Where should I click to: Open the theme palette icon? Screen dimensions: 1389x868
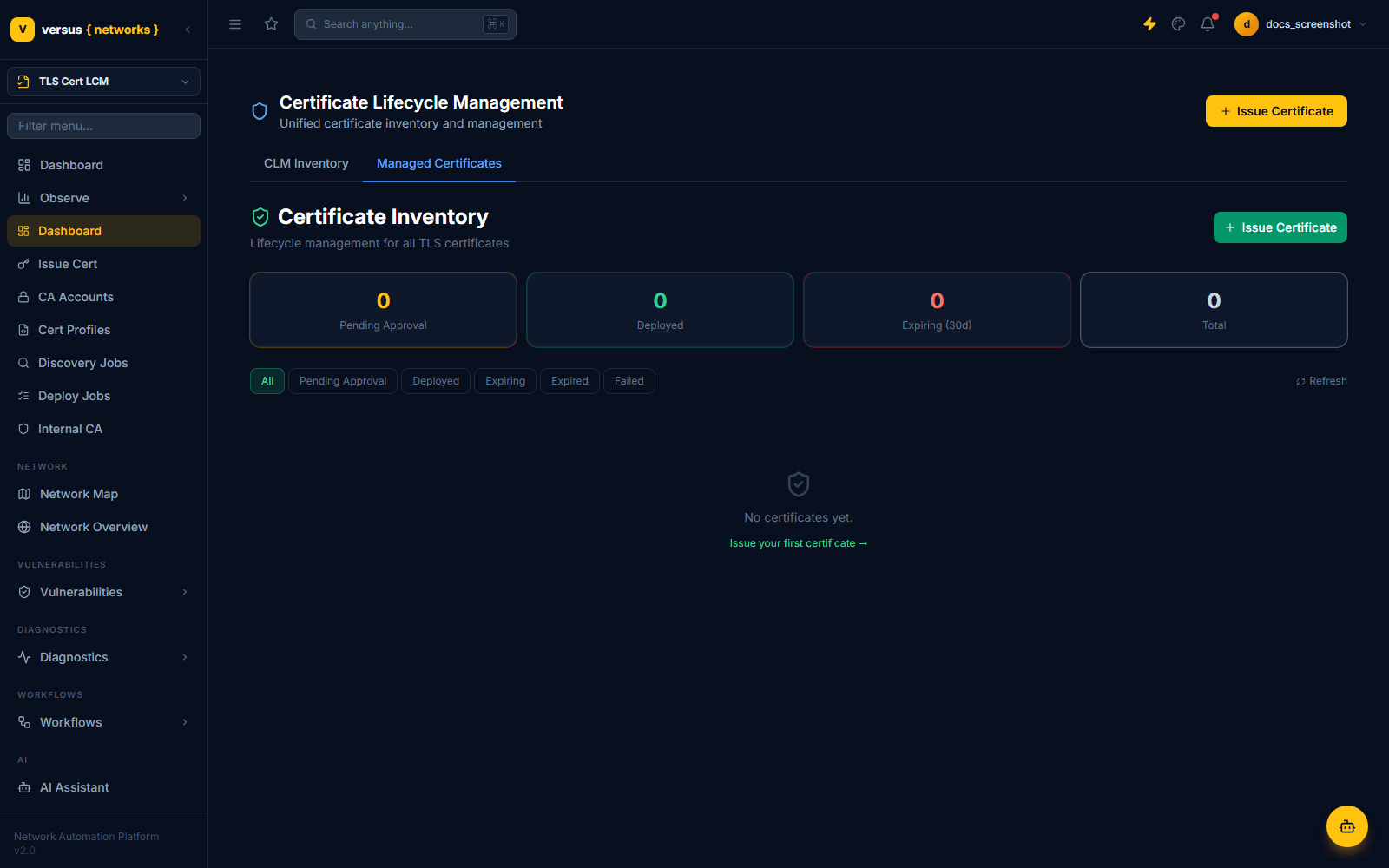click(1178, 24)
